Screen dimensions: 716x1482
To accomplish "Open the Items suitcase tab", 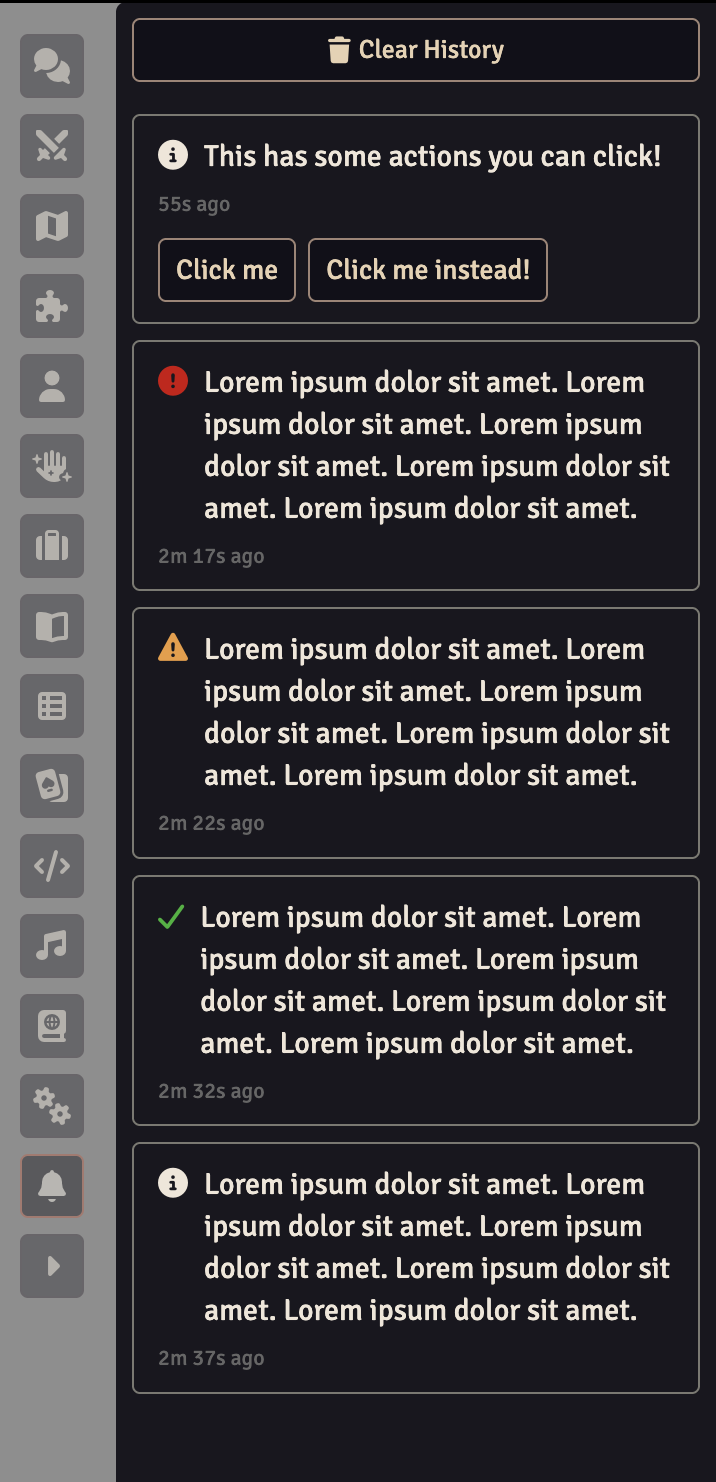I will click(52, 546).
